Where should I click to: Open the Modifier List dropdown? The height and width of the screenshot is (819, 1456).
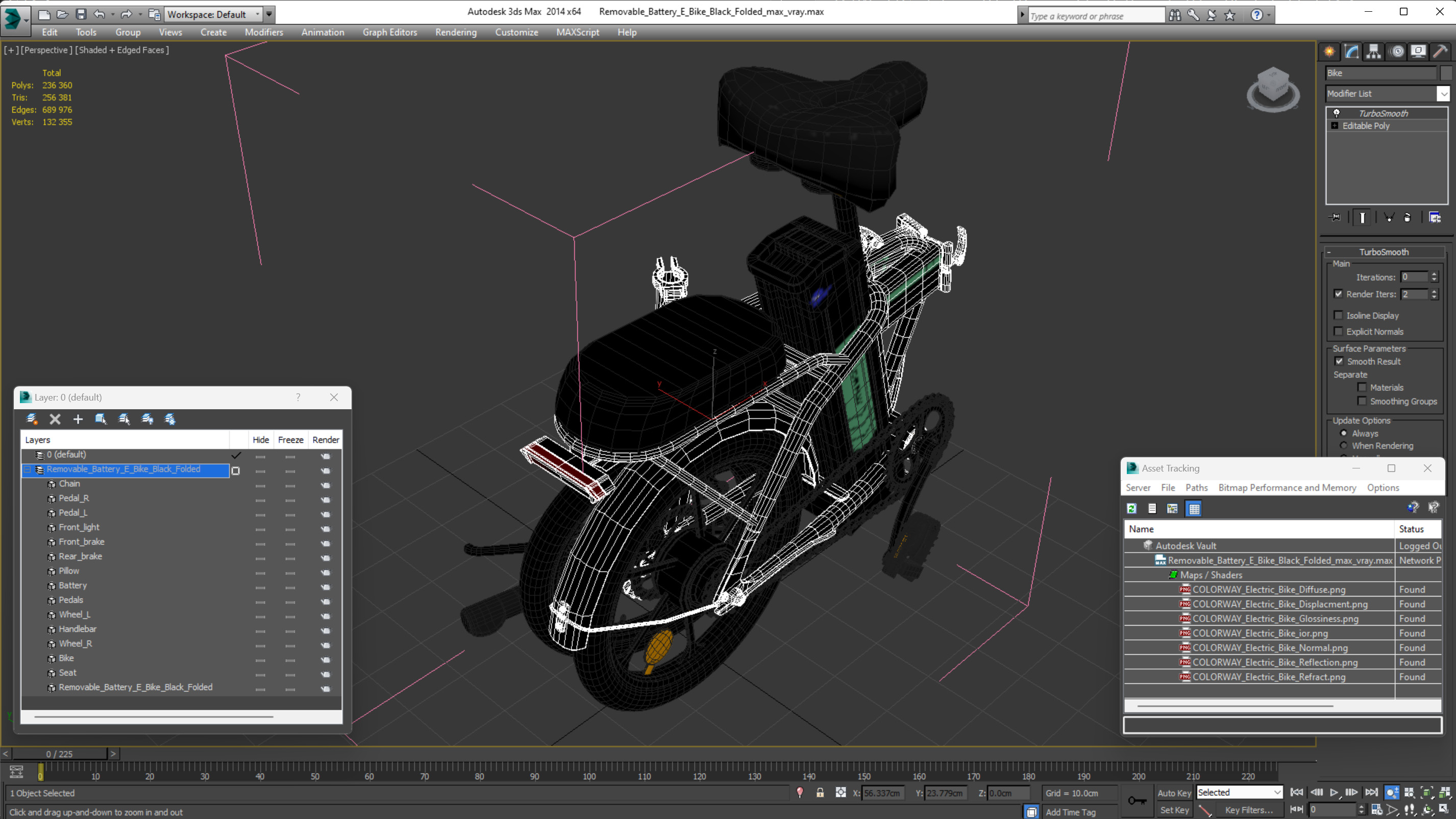[x=1444, y=93]
